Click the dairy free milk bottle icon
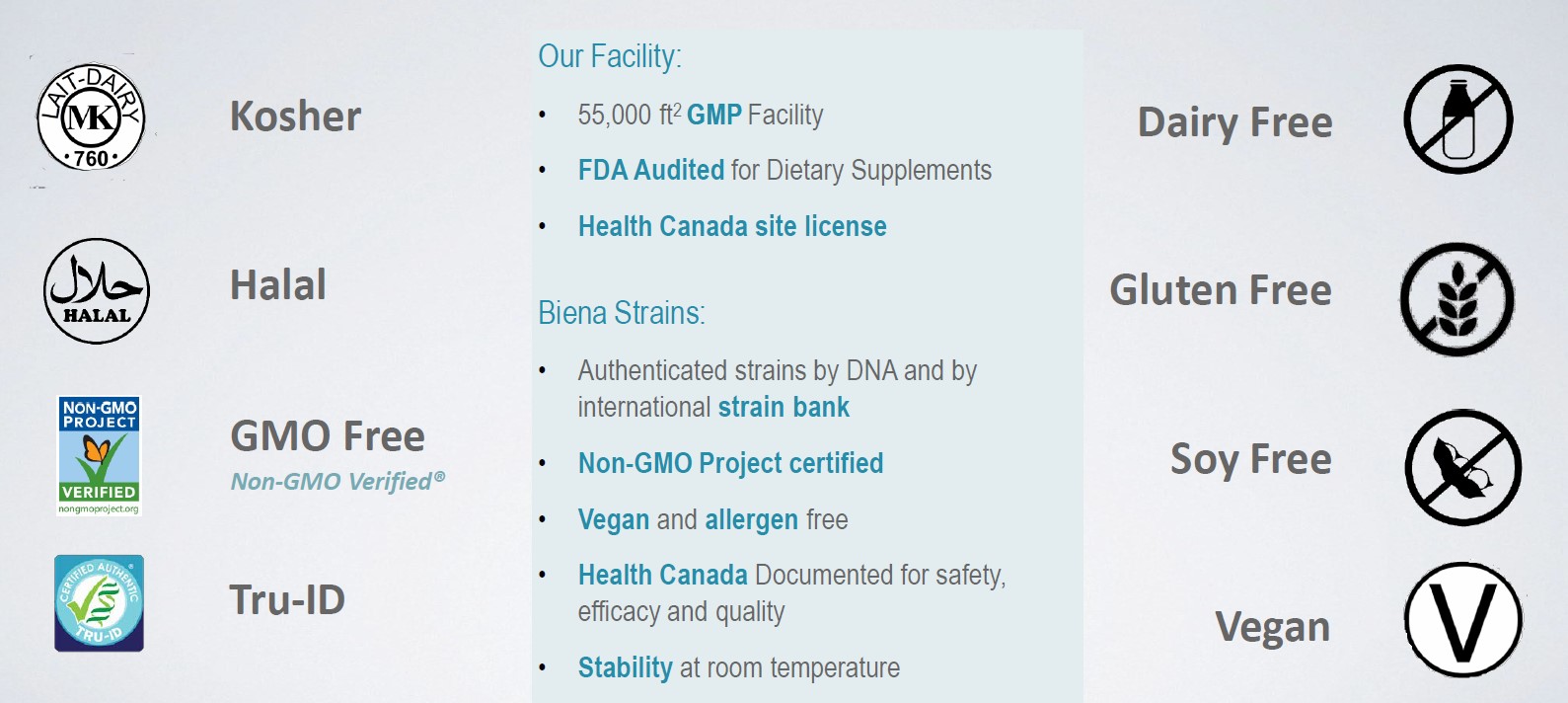The image size is (1568, 703). [x=1458, y=119]
